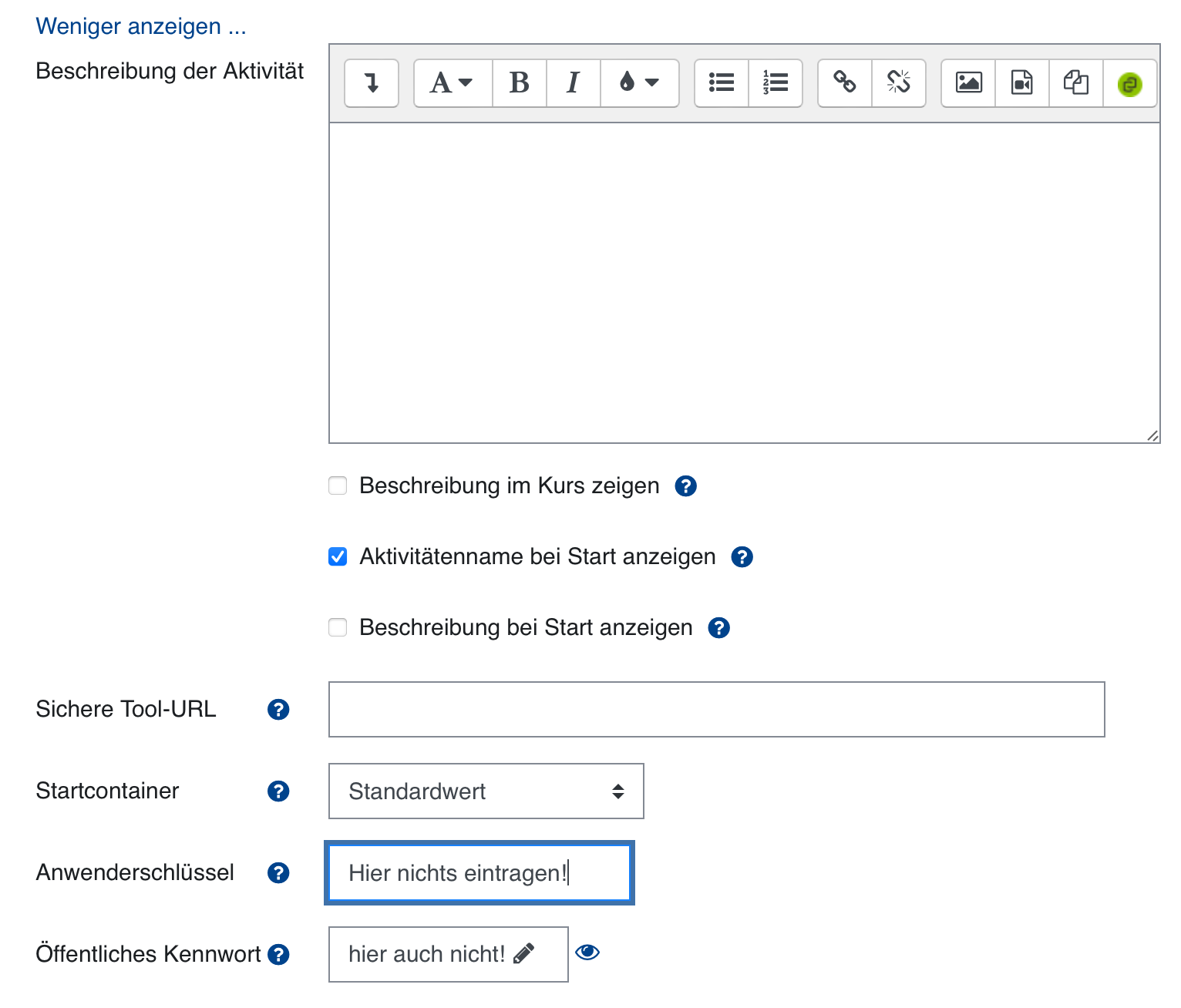Screen dimensions: 1181x1008
Task: Toggle bold formatting
Action: (x=520, y=82)
